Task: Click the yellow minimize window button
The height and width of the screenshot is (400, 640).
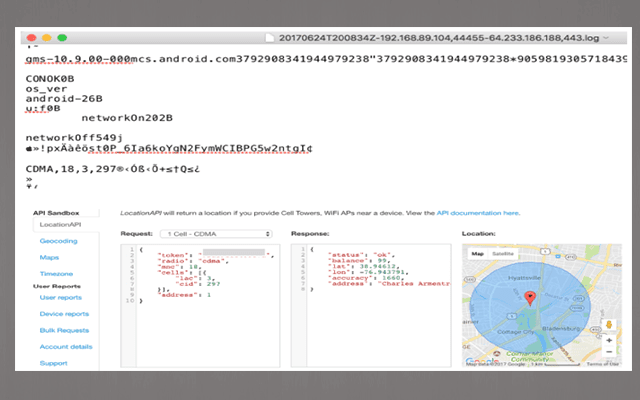Action: (48, 37)
